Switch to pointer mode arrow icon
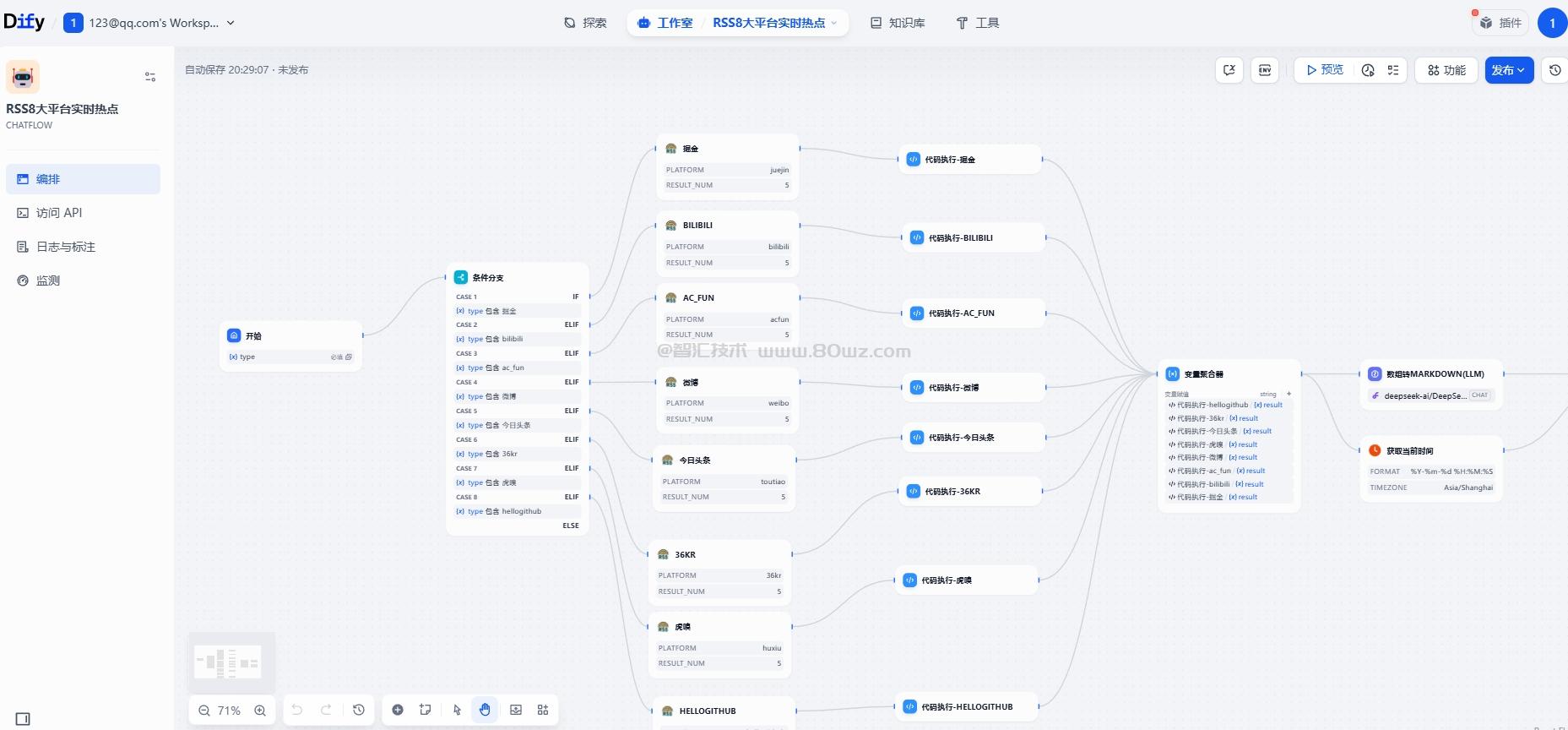This screenshot has width=1568, height=730. point(458,710)
